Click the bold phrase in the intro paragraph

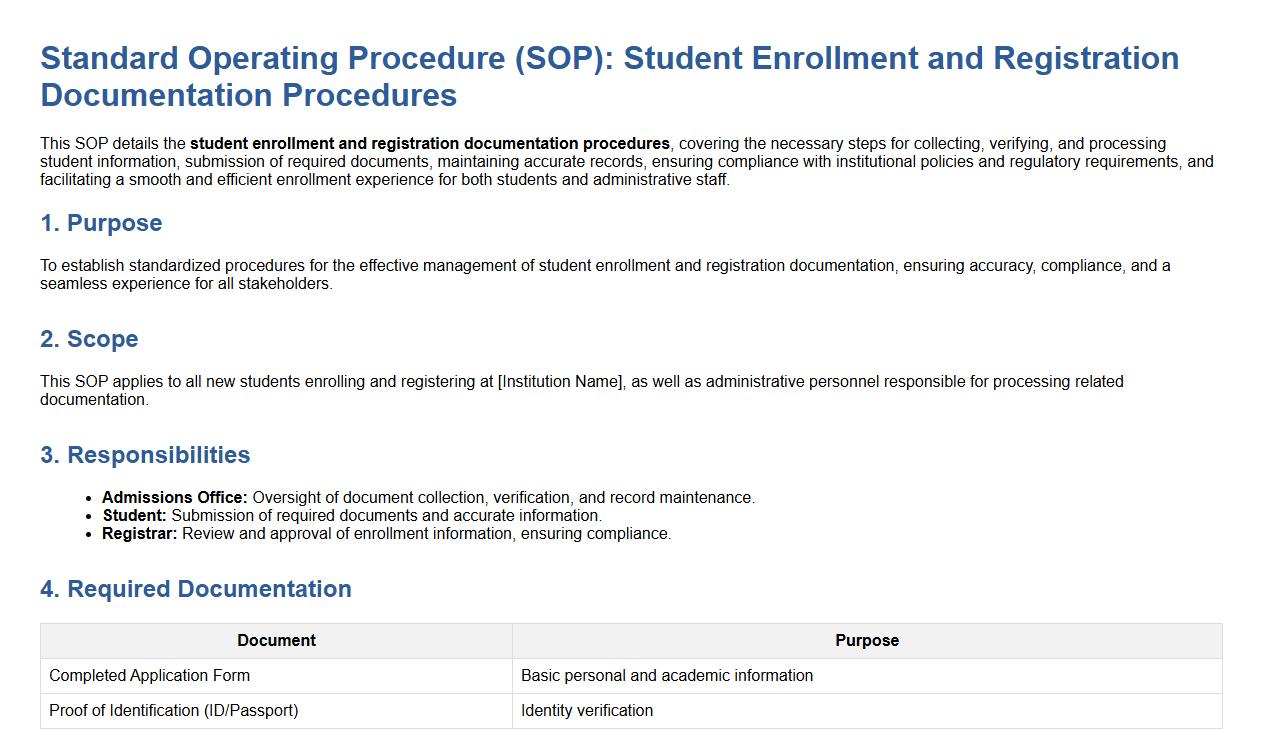pos(430,144)
